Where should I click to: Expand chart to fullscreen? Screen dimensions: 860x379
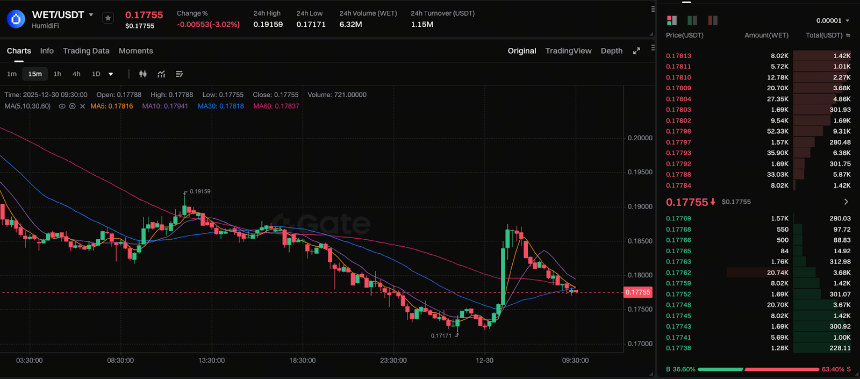636,50
